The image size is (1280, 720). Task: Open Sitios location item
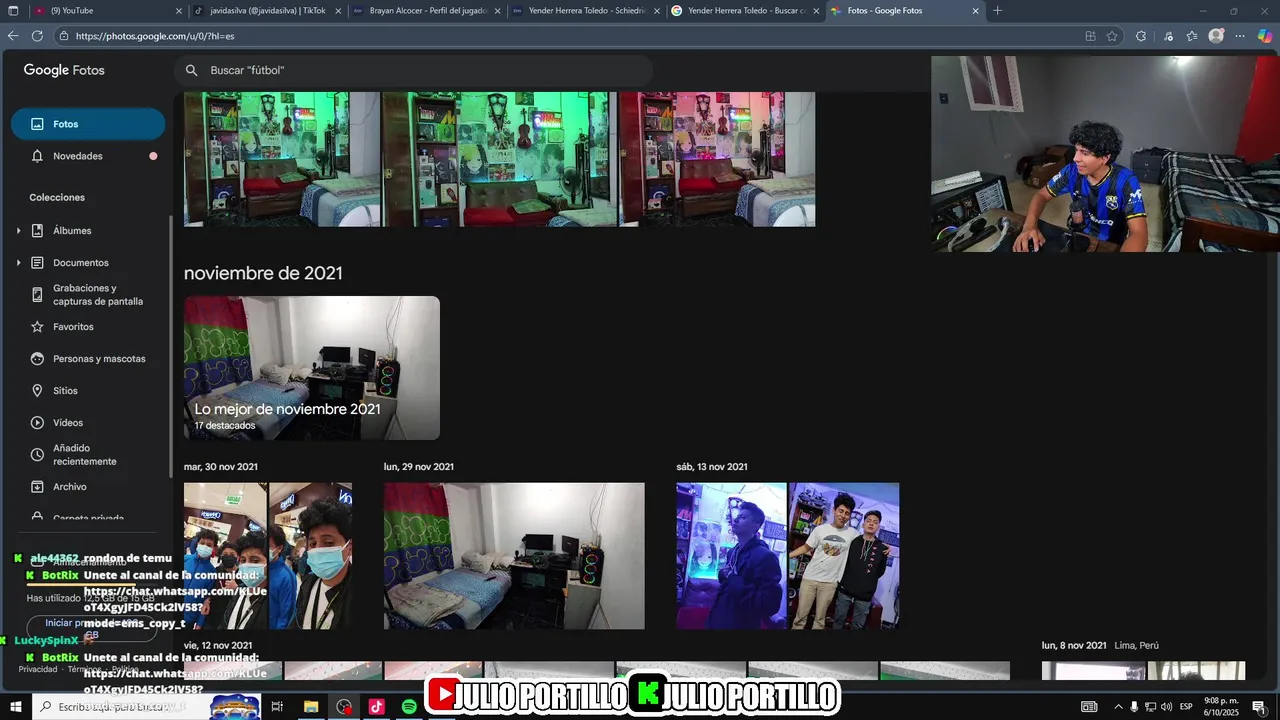(x=65, y=391)
